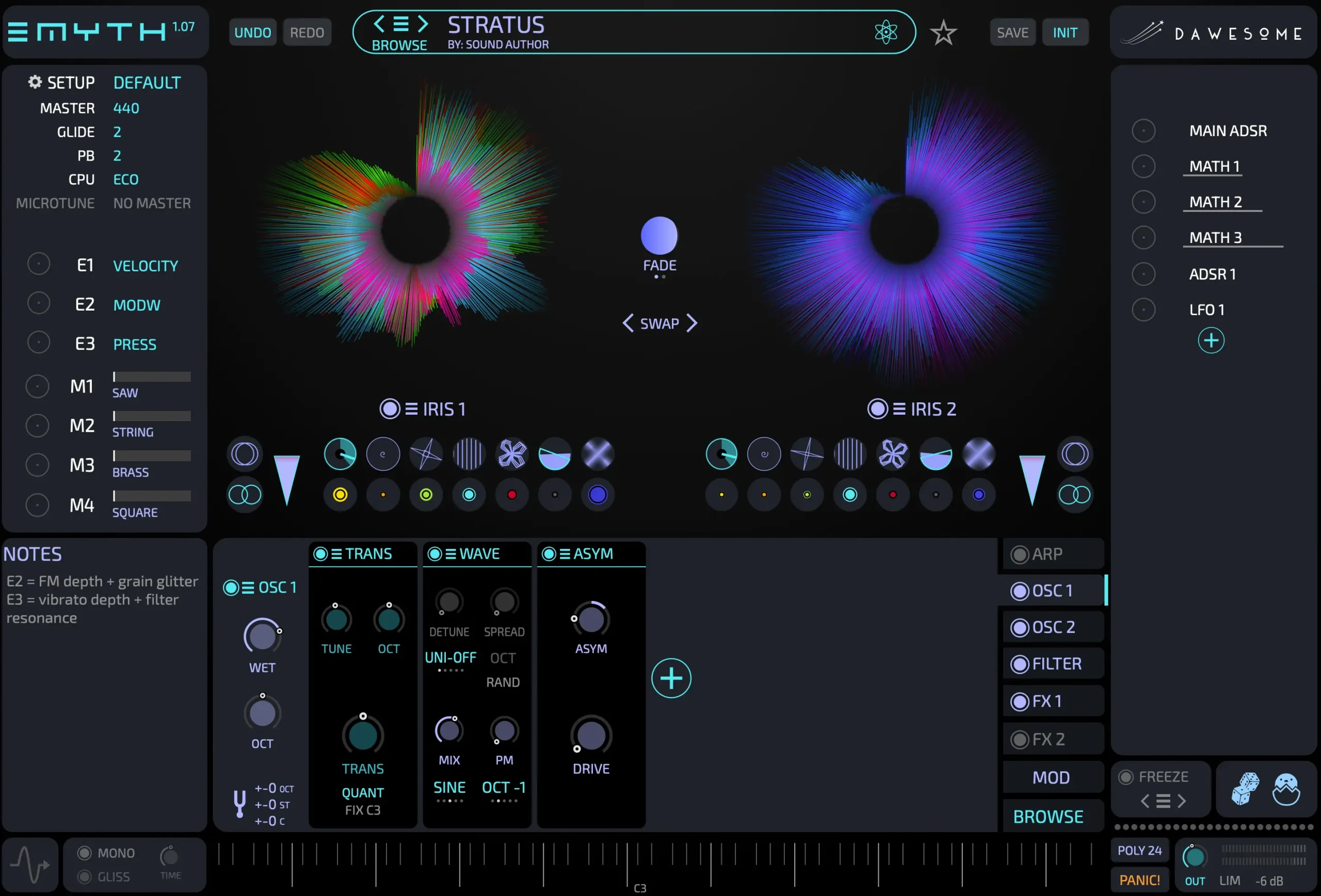
Task: Click the dice randomize icon
Action: pos(1245,789)
